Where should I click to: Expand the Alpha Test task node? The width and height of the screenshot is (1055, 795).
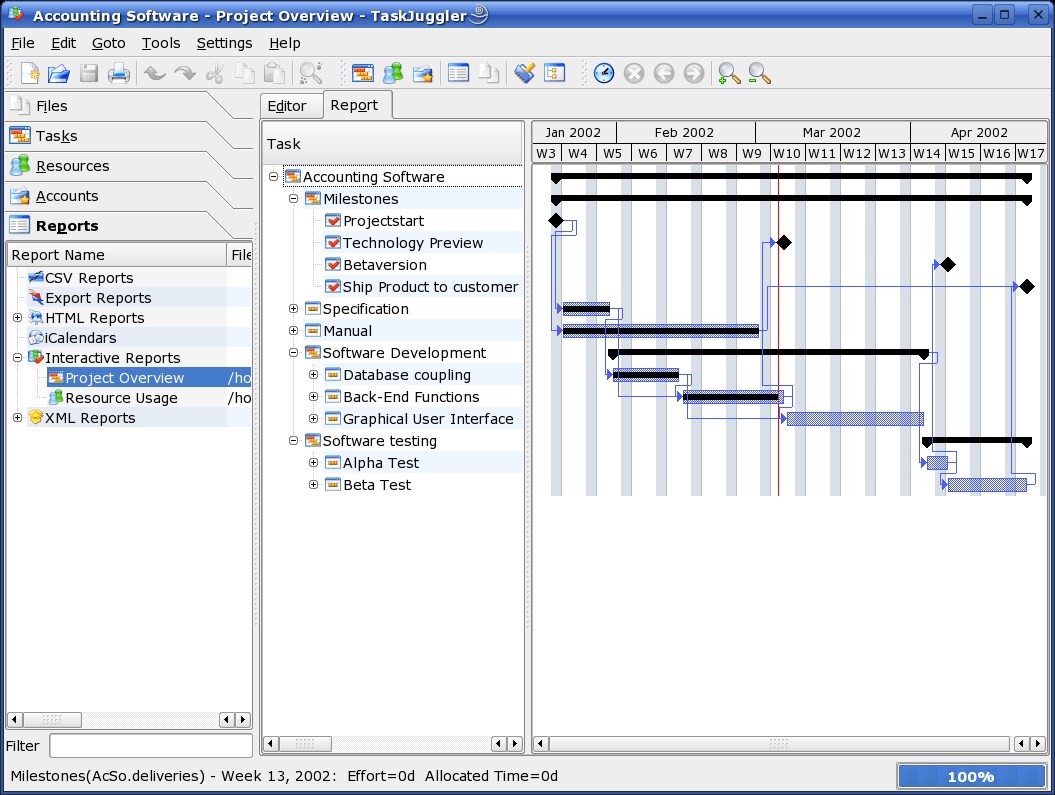point(314,463)
